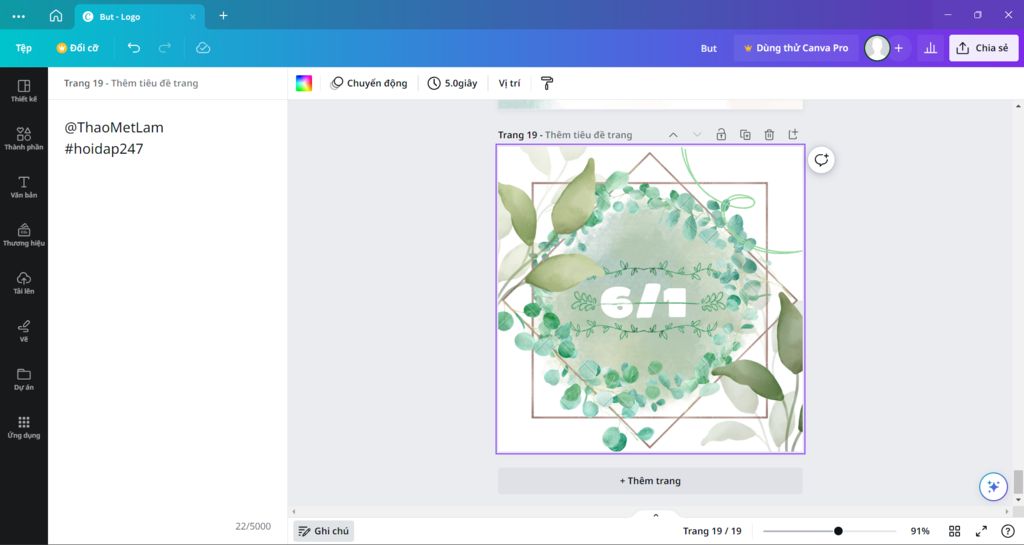Click the note text @ThaoMetLam
The width and height of the screenshot is (1024, 545).
point(114,127)
